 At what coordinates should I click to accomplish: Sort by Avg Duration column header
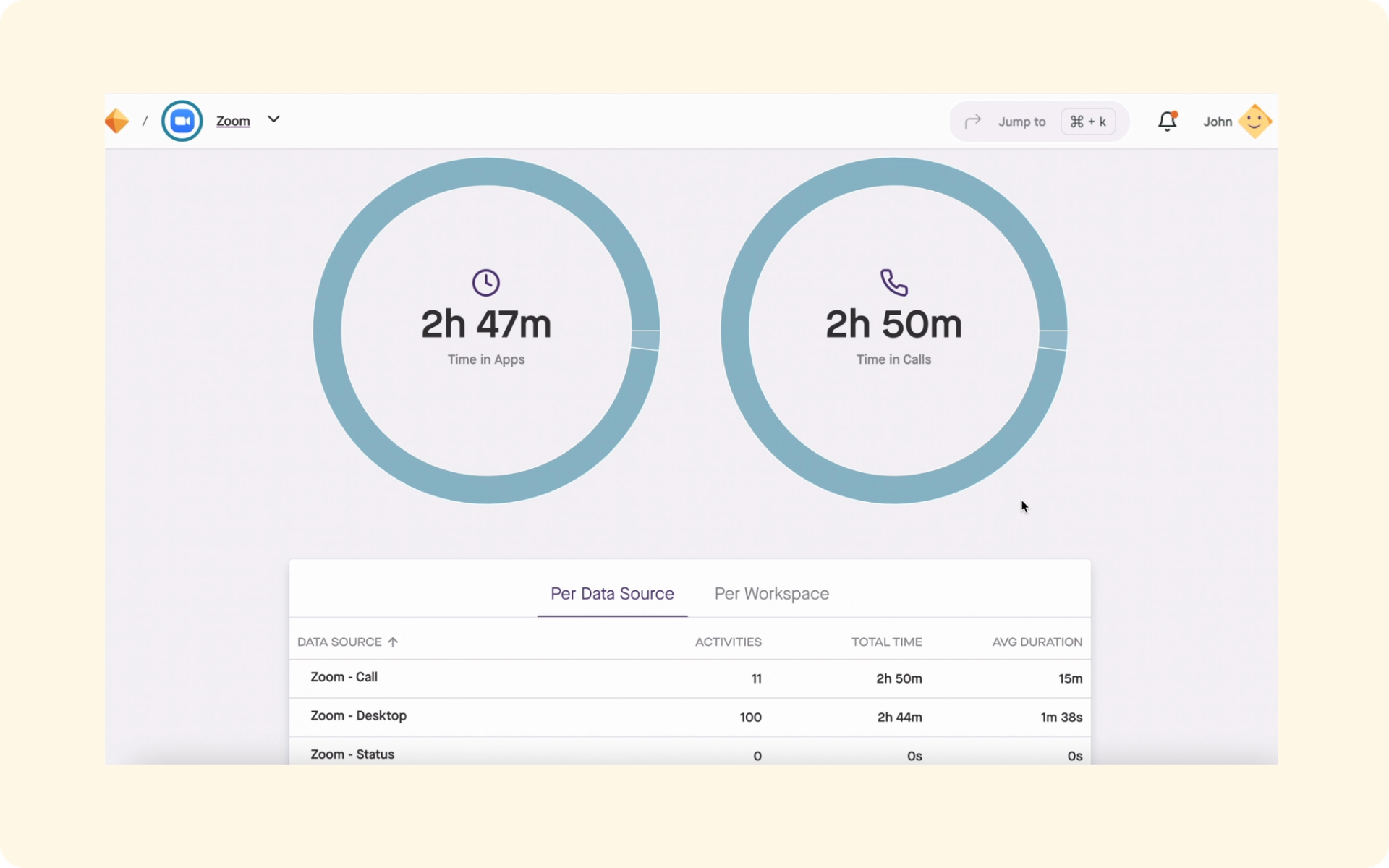coord(1037,642)
